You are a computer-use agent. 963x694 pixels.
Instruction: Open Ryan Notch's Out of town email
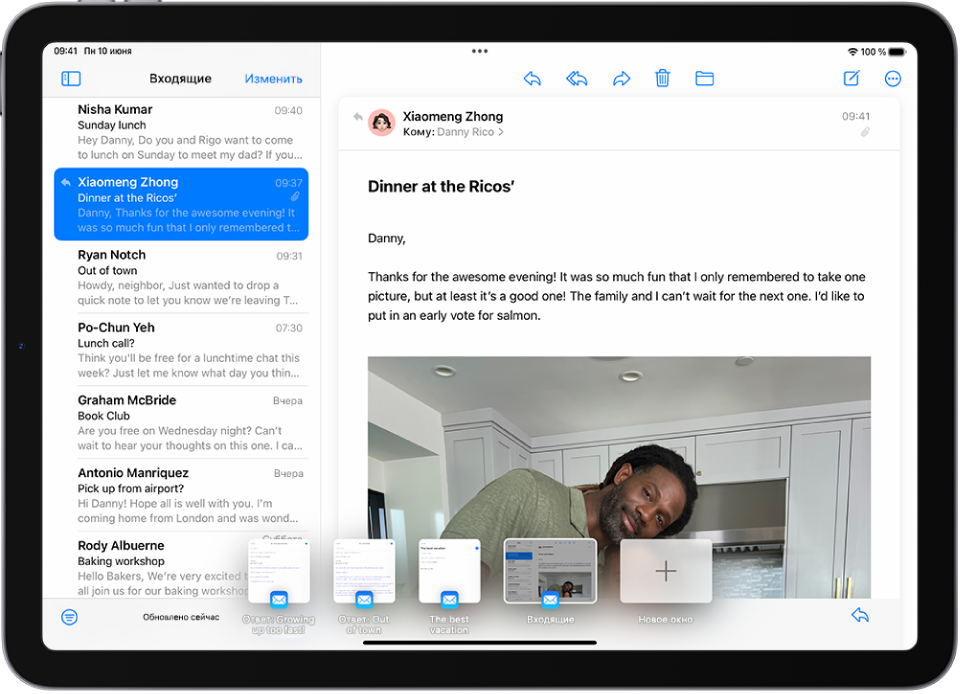[x=181, y=277]
